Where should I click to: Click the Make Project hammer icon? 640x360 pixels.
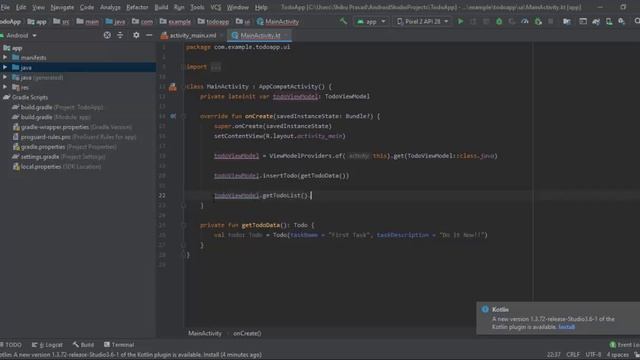coord(343,21)
